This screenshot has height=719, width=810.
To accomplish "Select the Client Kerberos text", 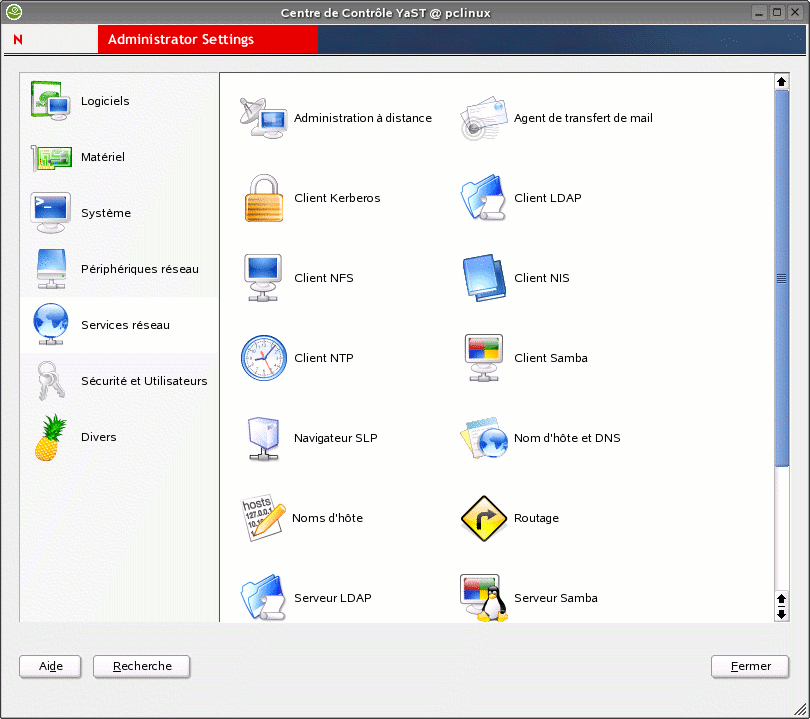I will [x=337, y=198].
